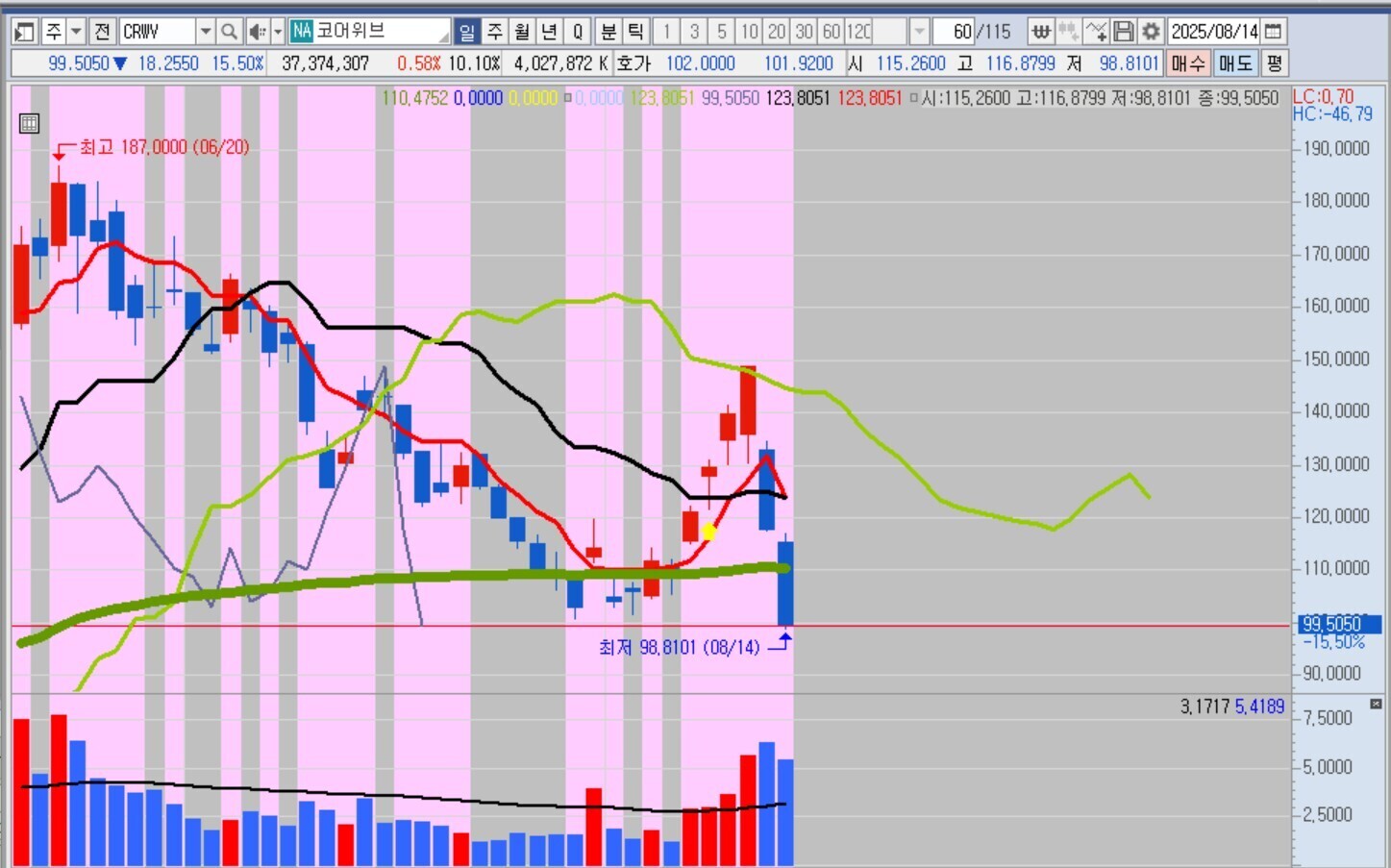Click the yellow dot marker on chart
This screenshot has height=868, width=1391.
(709, 532)
